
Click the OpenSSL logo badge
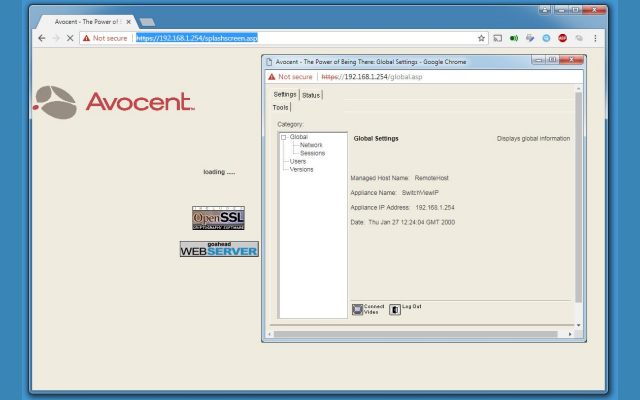[x=218, y=218]
